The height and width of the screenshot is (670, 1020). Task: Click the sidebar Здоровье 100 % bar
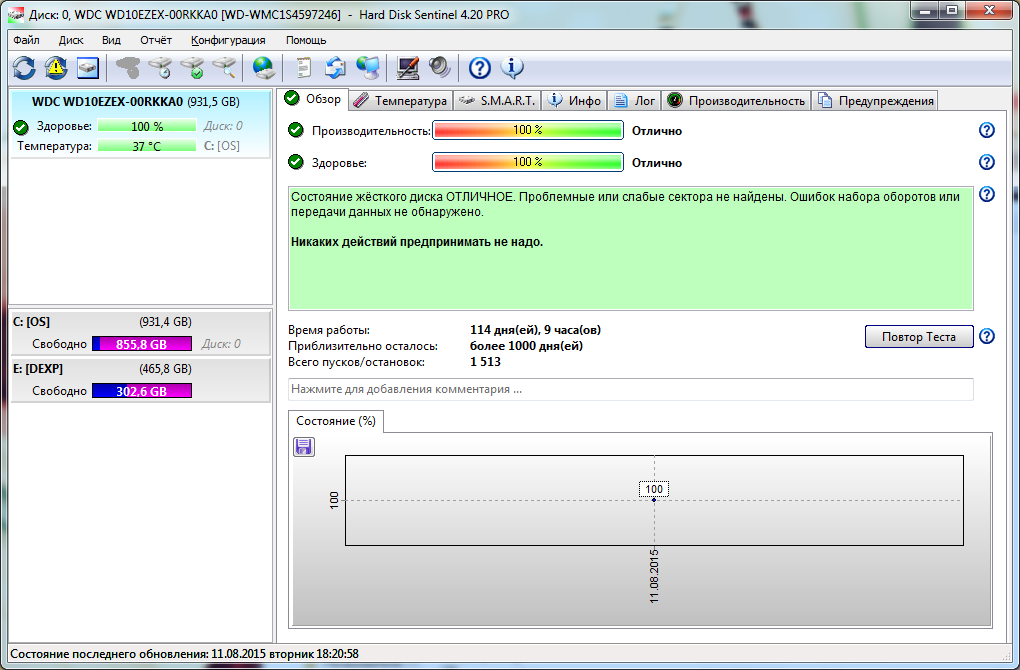[147, 126]
